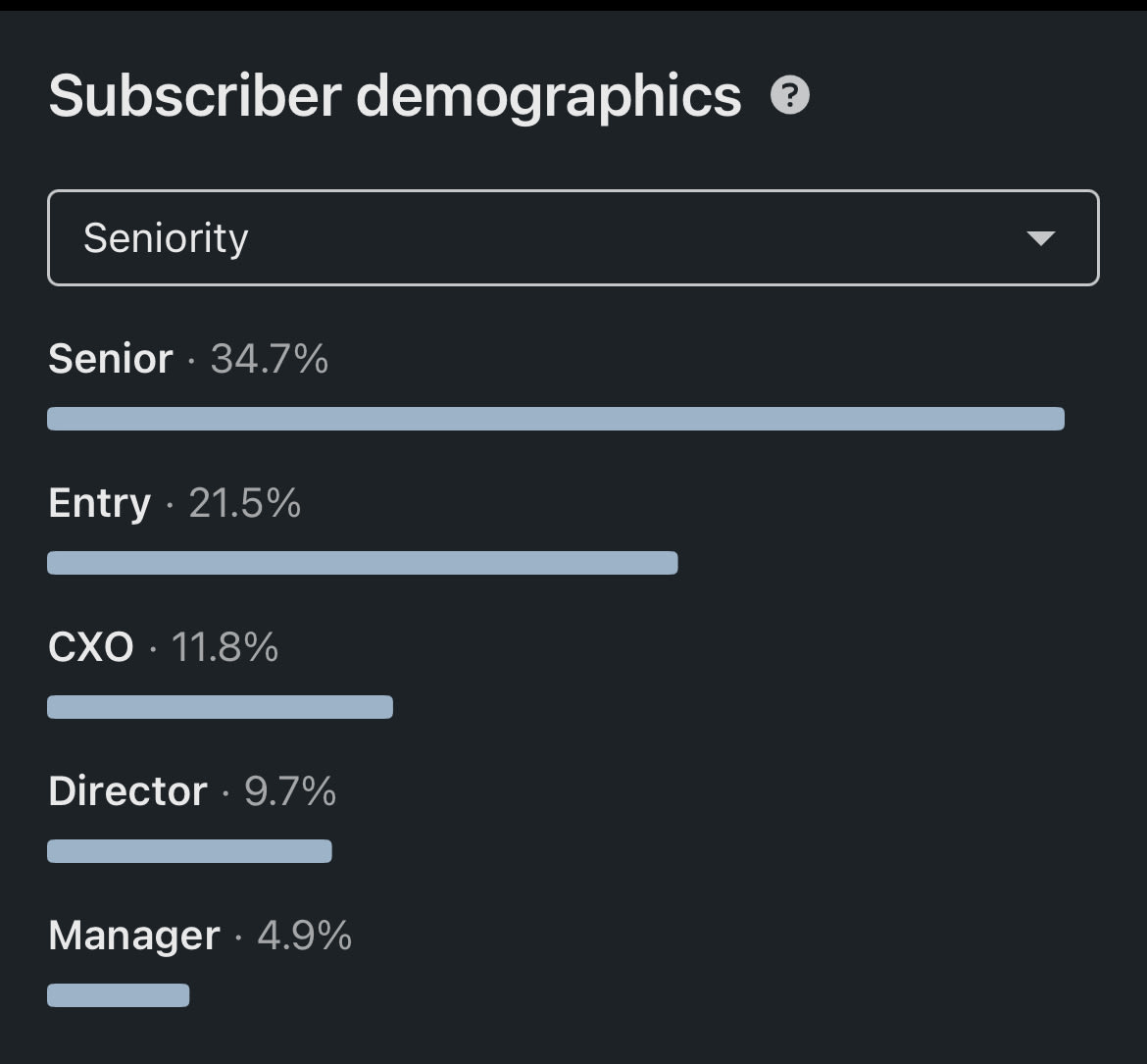Click the Seniority text in the selector
Image resolution: width=1147 pixels, height=1064 pixels.
pyautogui.click(x=166, y=238)
